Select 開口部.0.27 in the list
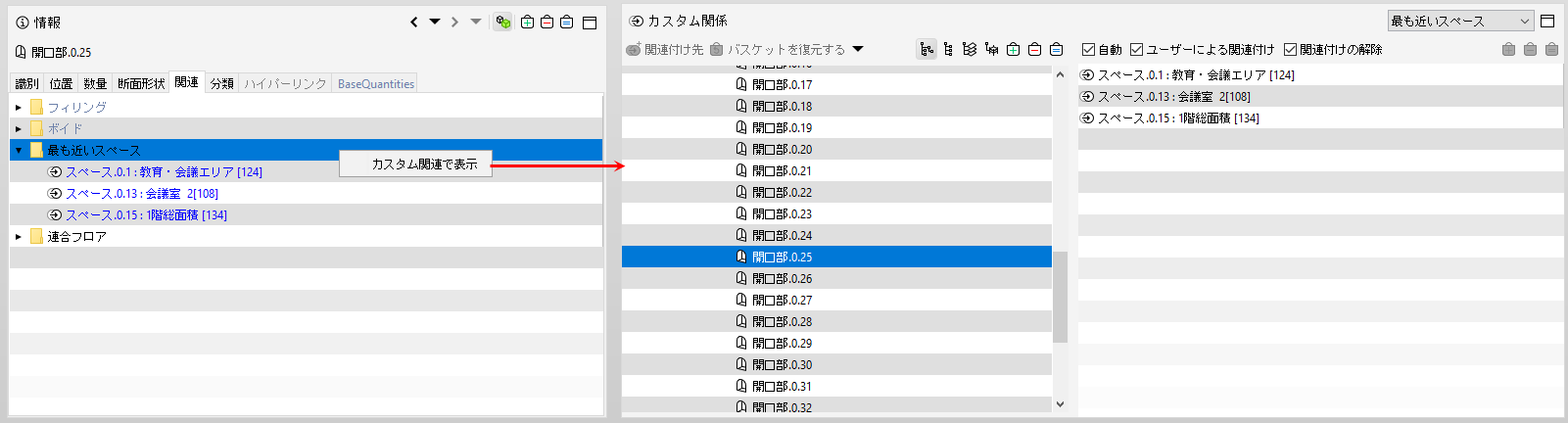The height and width of the screenshot is (423, 1568). tap(836, 300)
